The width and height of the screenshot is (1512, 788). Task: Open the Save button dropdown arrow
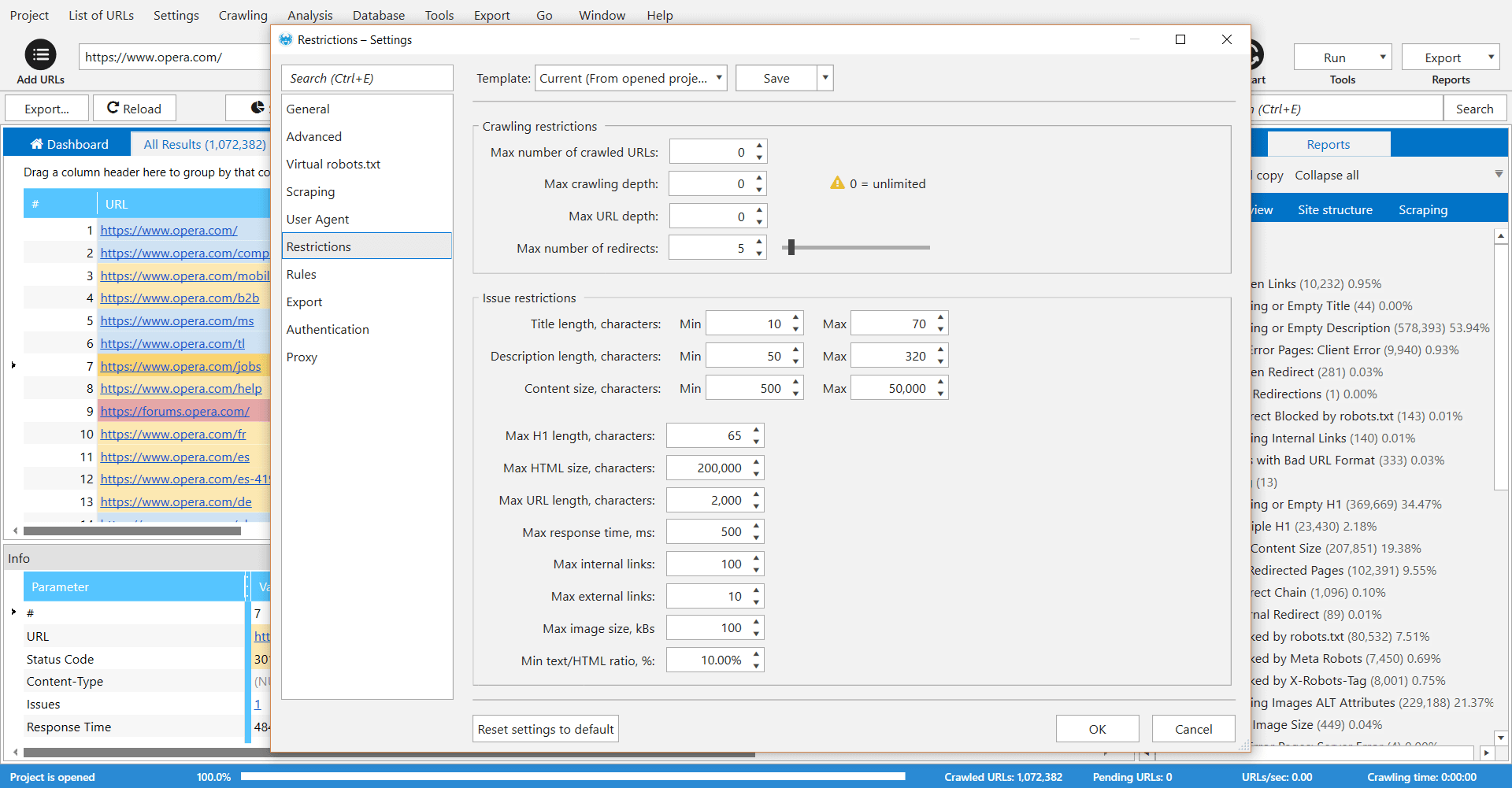click(x=825, y=78)
